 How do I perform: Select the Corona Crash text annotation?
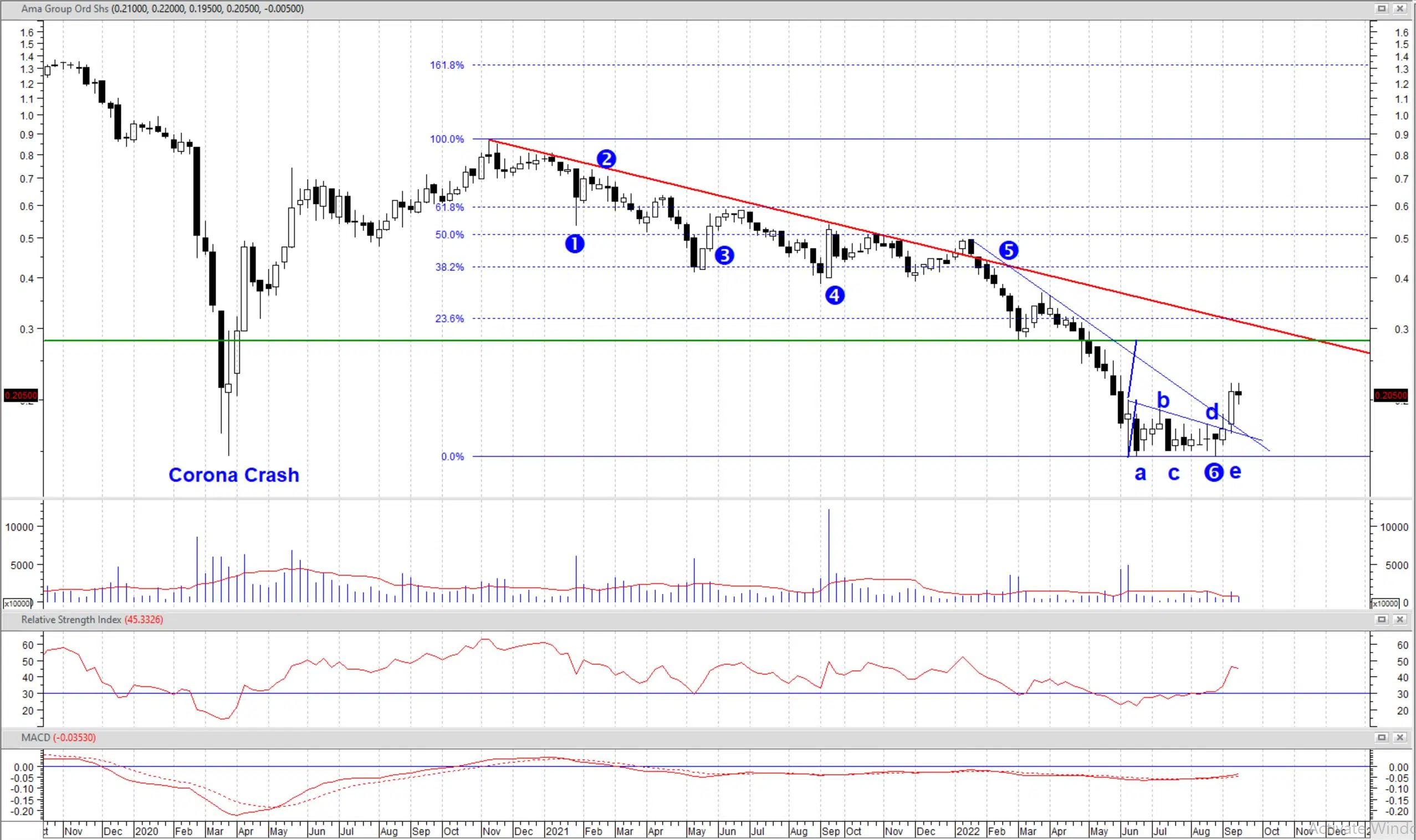[234, 475]
